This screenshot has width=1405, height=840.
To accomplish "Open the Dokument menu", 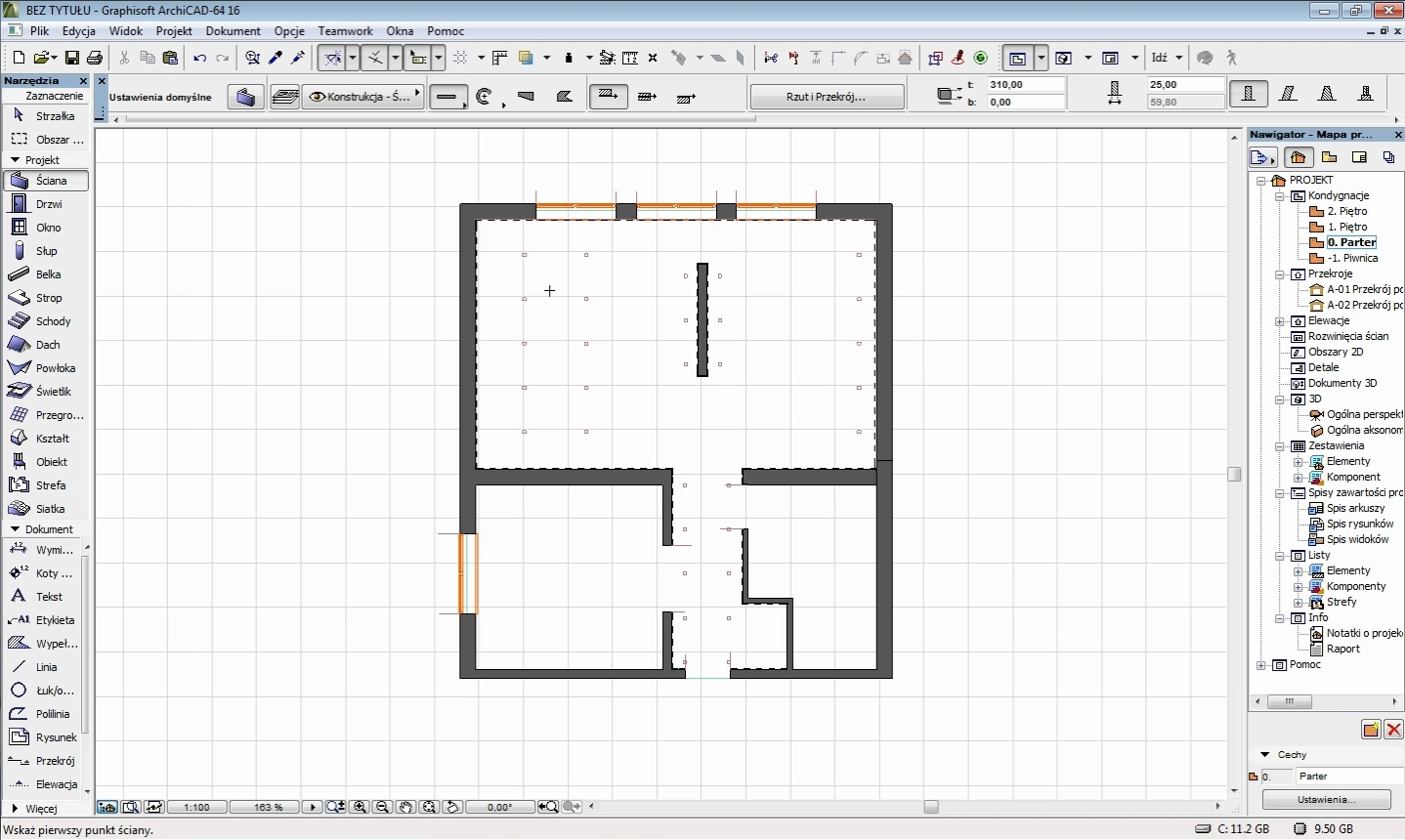I will [x=233, y=31].
